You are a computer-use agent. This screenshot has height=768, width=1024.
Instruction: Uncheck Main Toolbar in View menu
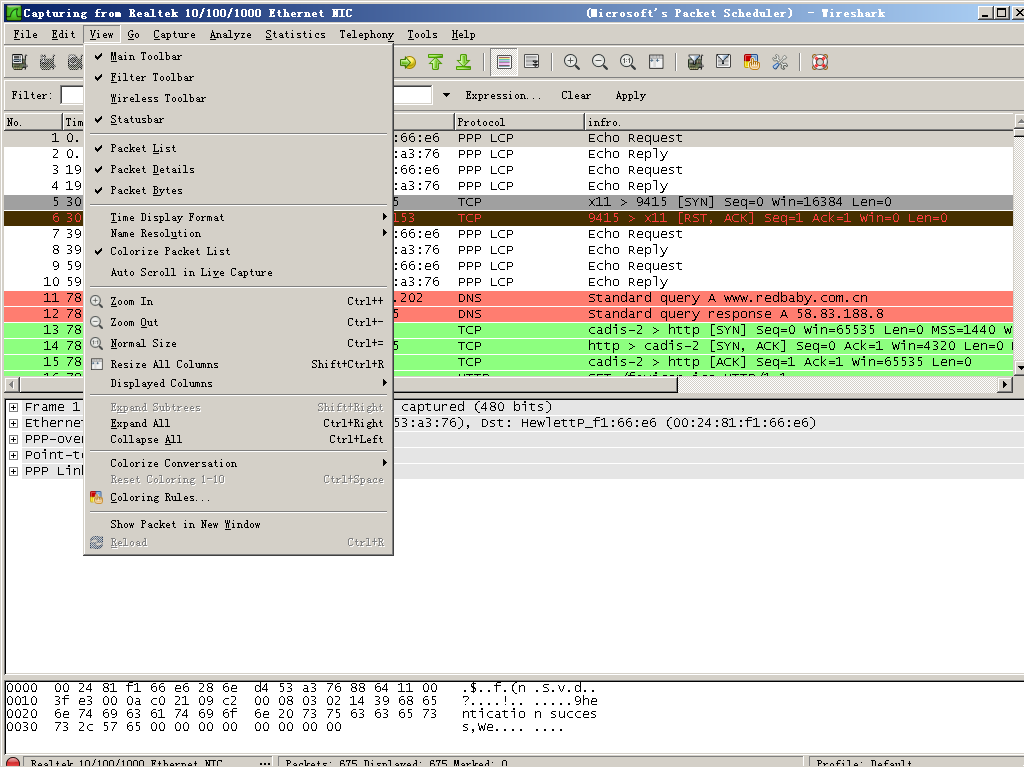pos(238,56)
